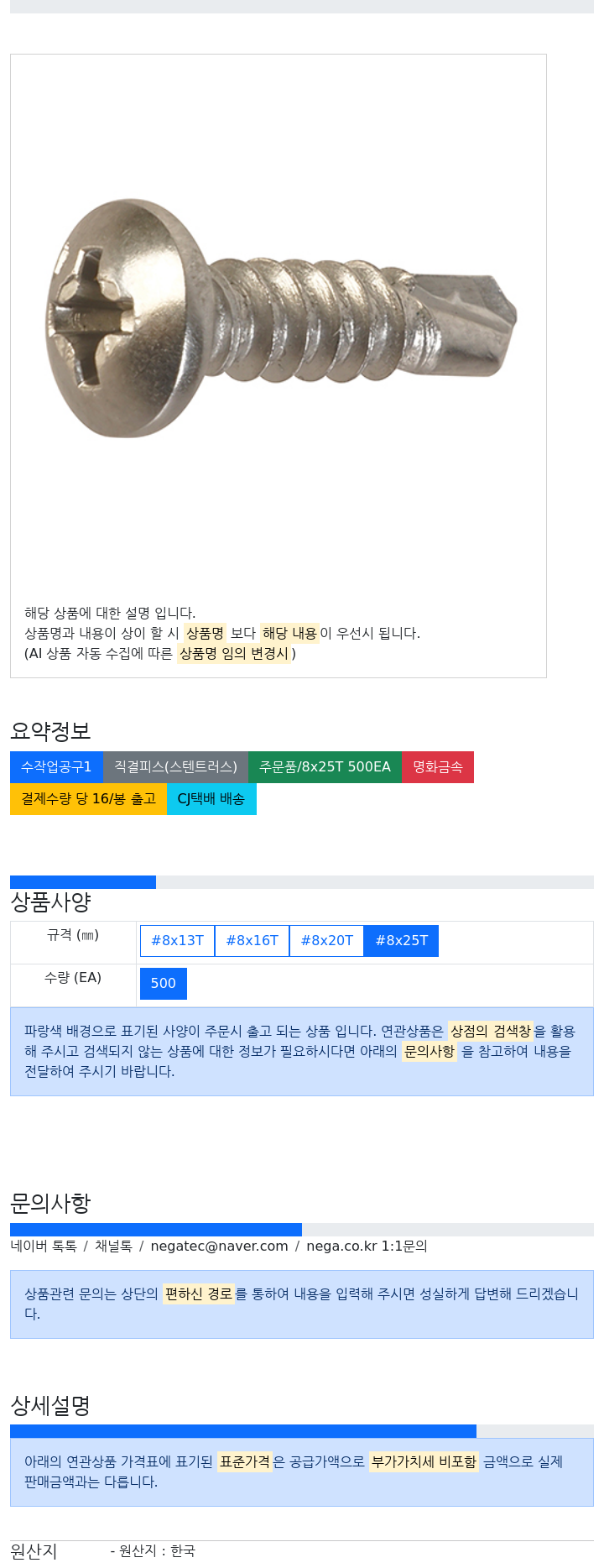Click the 주문품/8x25T 500EA green tag
Viewport: 604px width, 1568px height.
[x=325, y=767]
